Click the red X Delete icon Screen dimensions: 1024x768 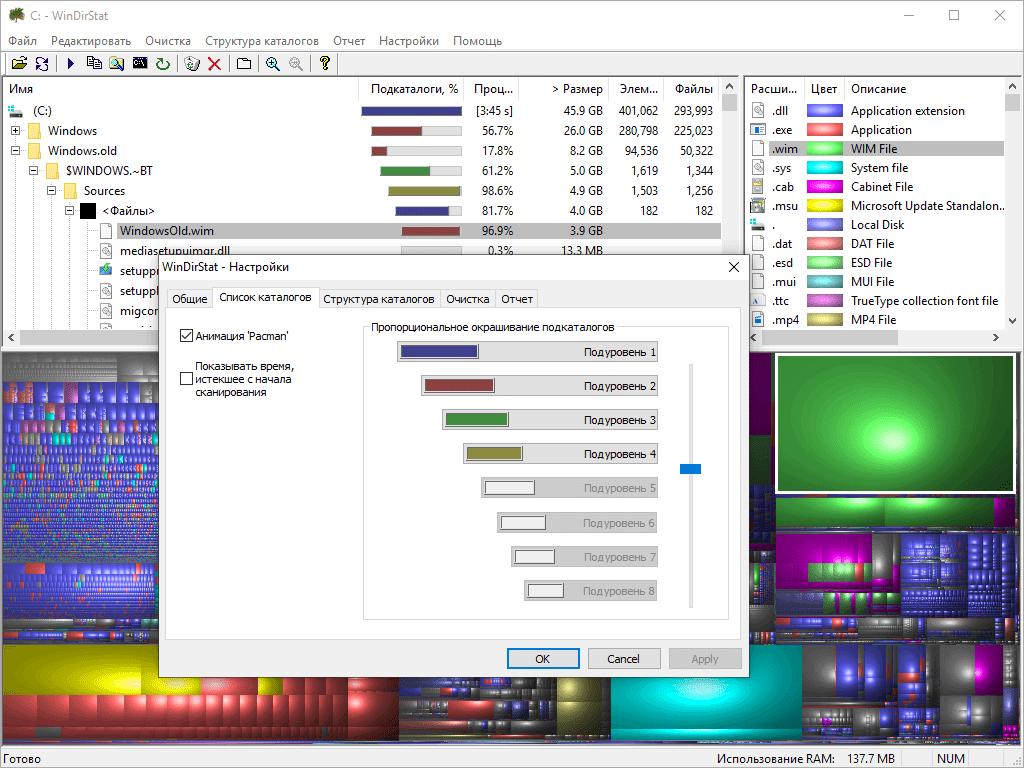[214, 63]
